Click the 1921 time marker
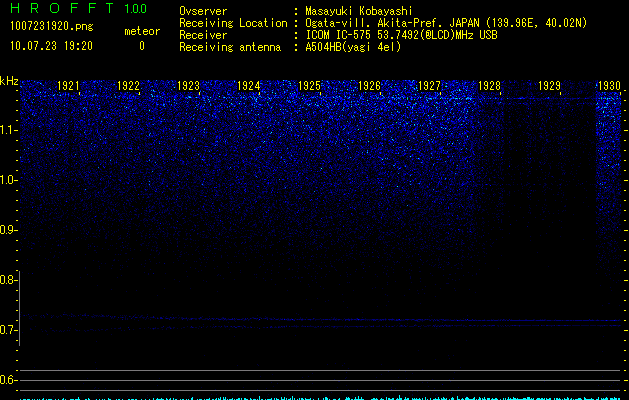629x400 pixels. click(68, 86)
